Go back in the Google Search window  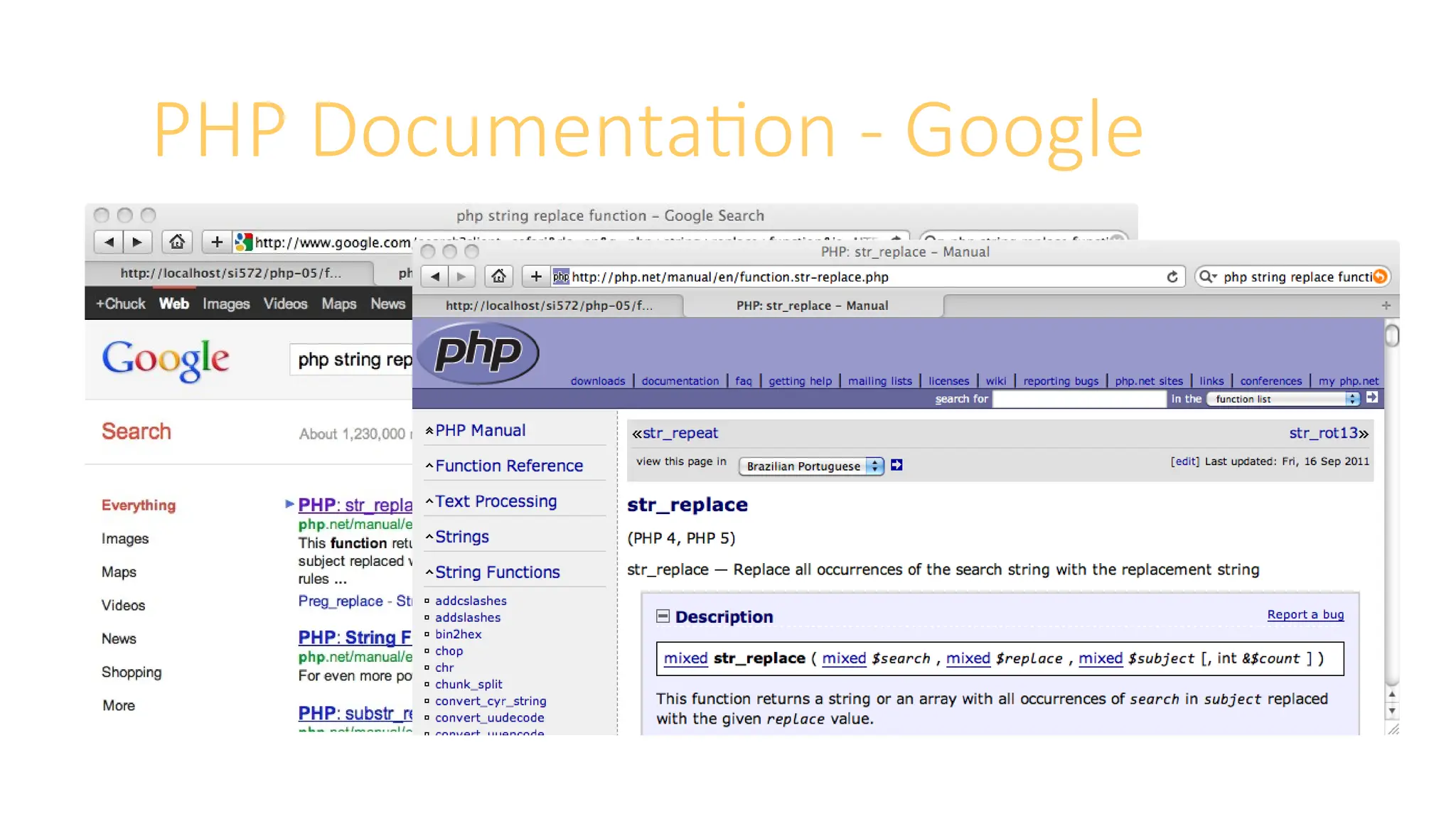(x=109, y=242)
